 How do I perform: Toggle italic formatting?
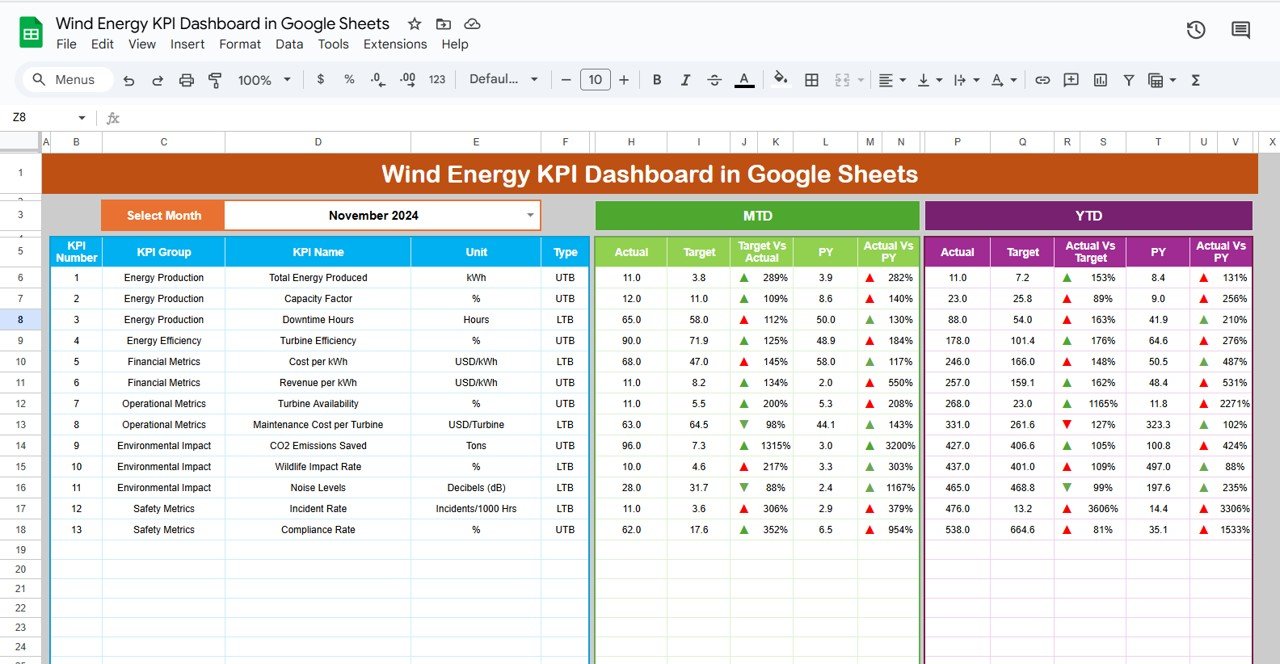click(686, 80)
